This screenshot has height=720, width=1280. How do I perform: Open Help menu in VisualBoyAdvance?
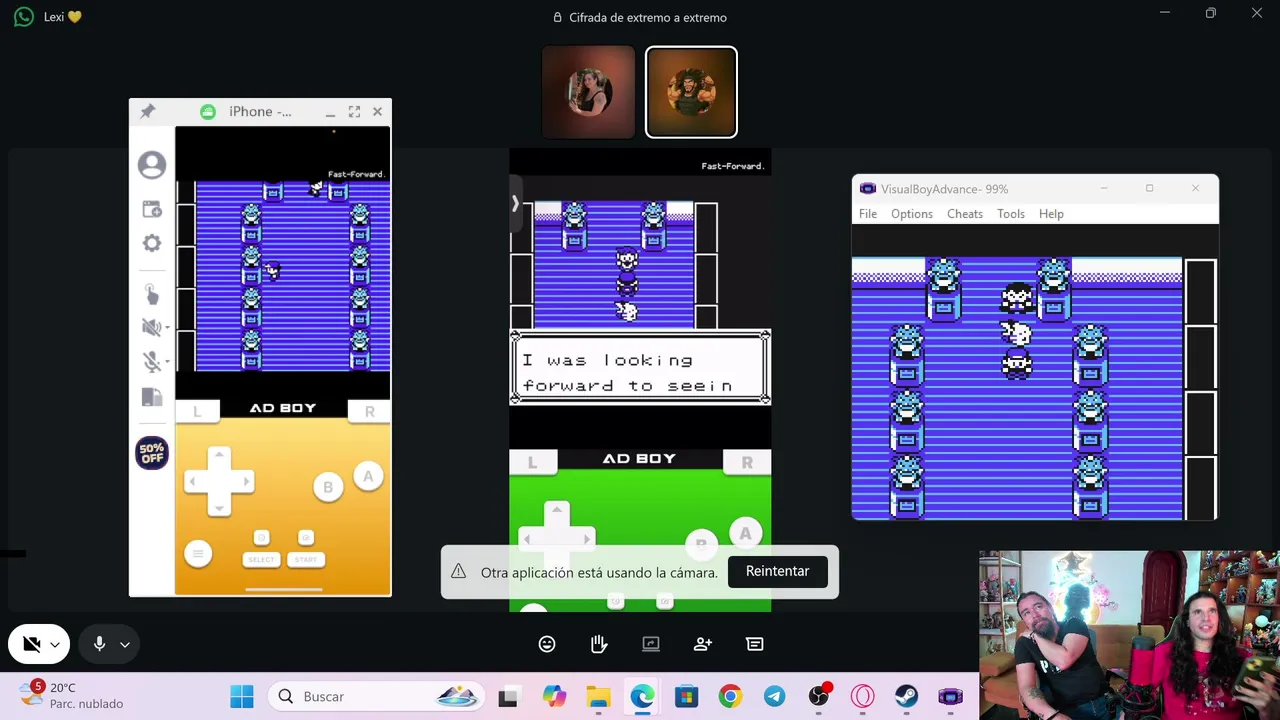click(1051, 214)
